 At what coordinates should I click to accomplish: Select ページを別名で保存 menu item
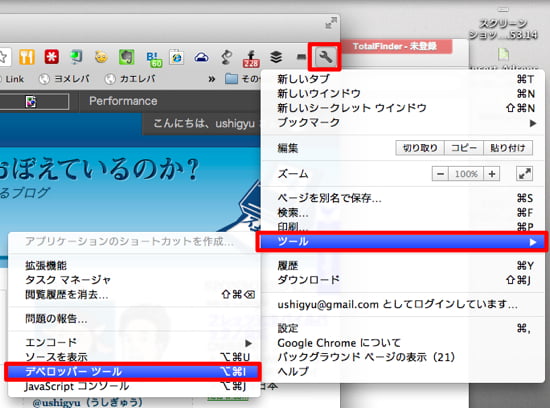[403, 198]
